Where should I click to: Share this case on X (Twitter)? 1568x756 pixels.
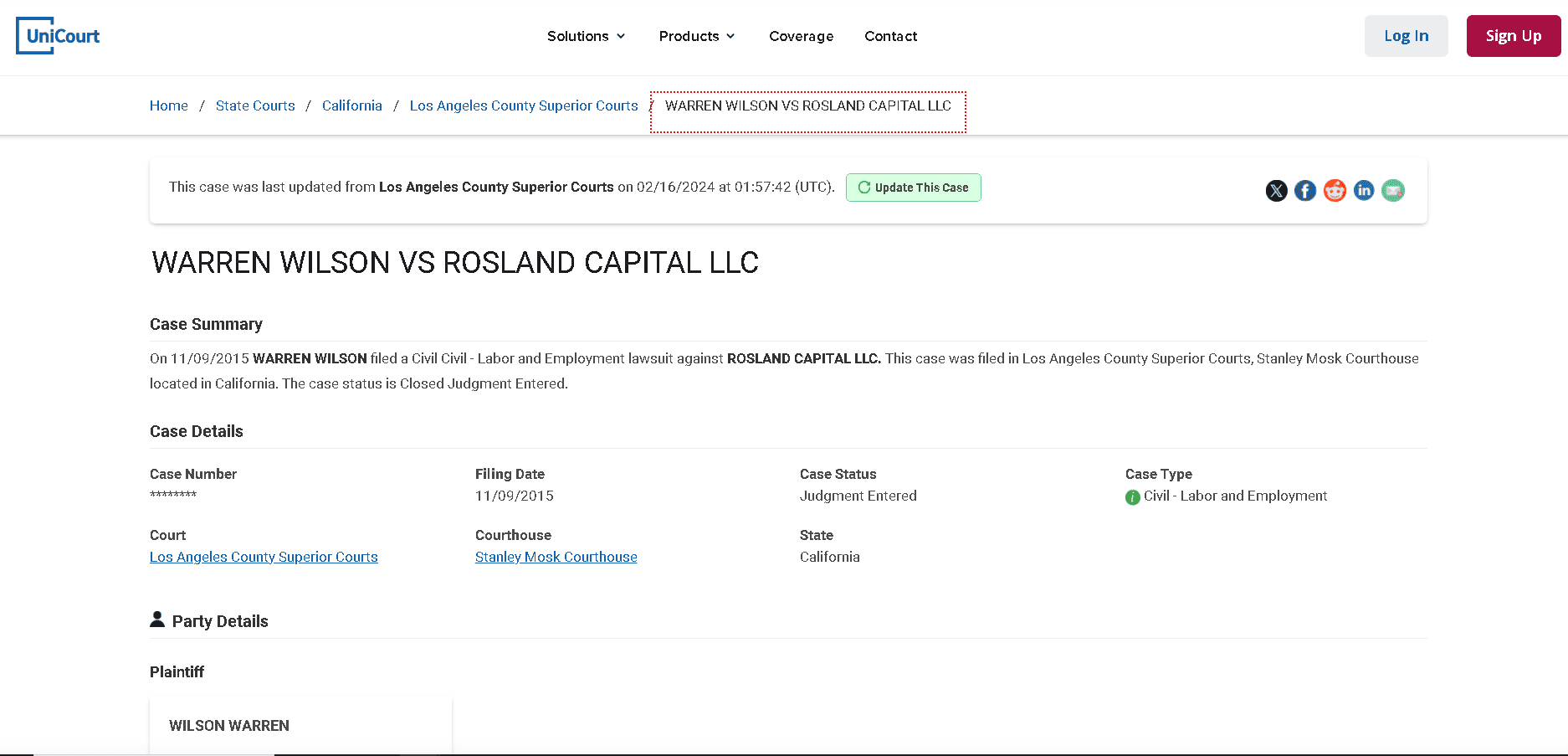[1276, 191]
